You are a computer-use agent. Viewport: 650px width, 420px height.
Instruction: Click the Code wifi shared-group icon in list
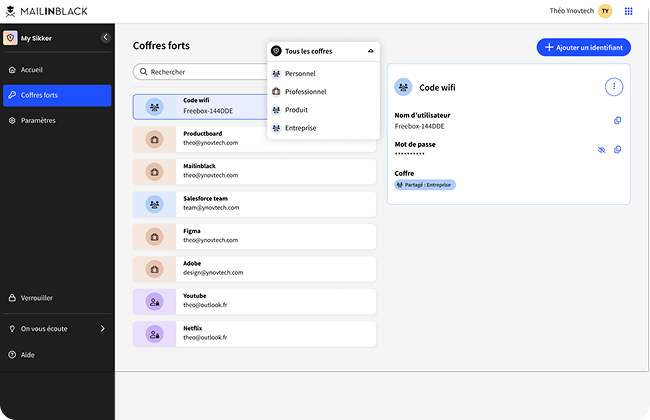click(x=154, y=107)
